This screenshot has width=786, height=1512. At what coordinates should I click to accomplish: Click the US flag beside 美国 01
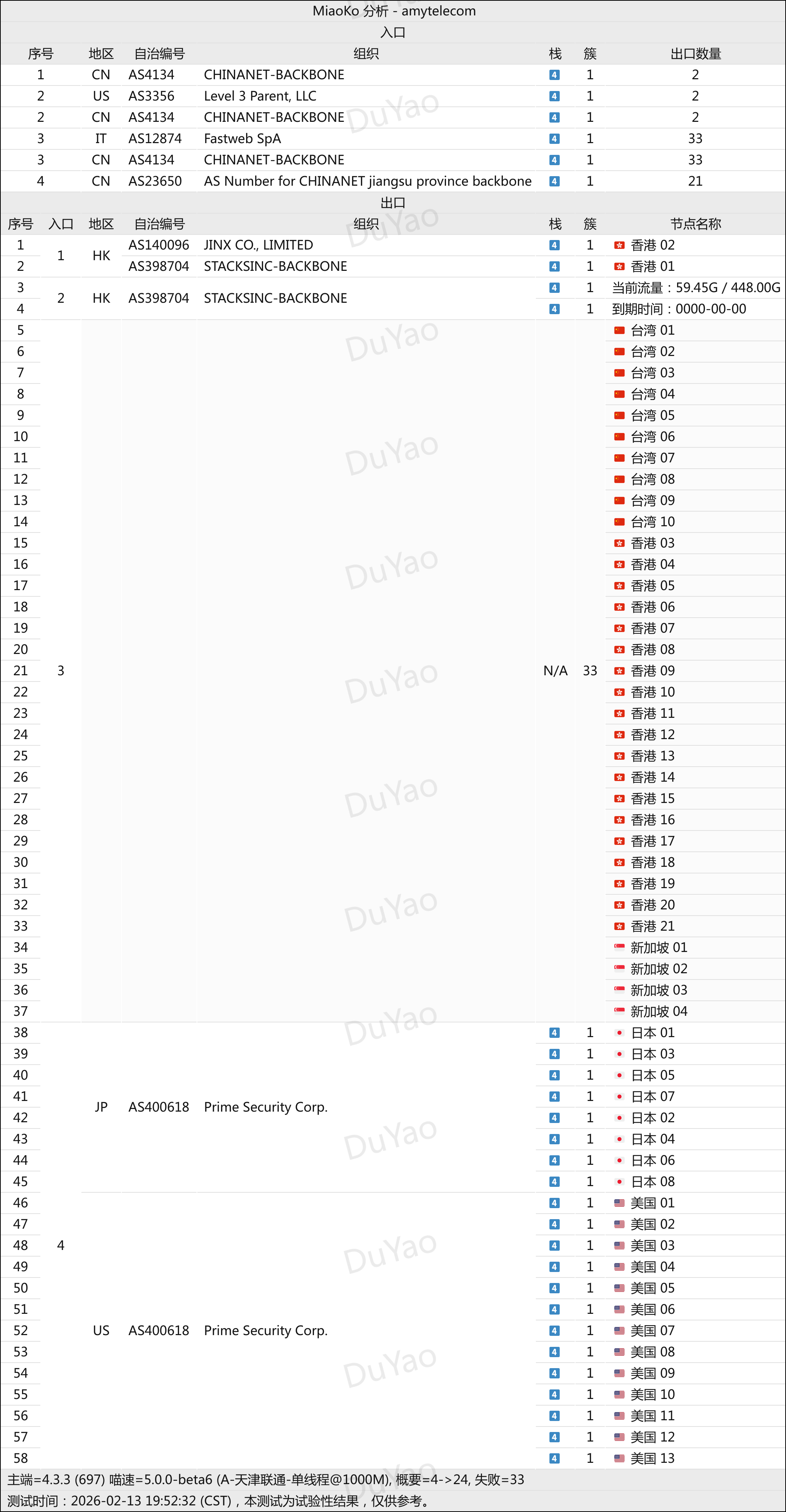619,1203
